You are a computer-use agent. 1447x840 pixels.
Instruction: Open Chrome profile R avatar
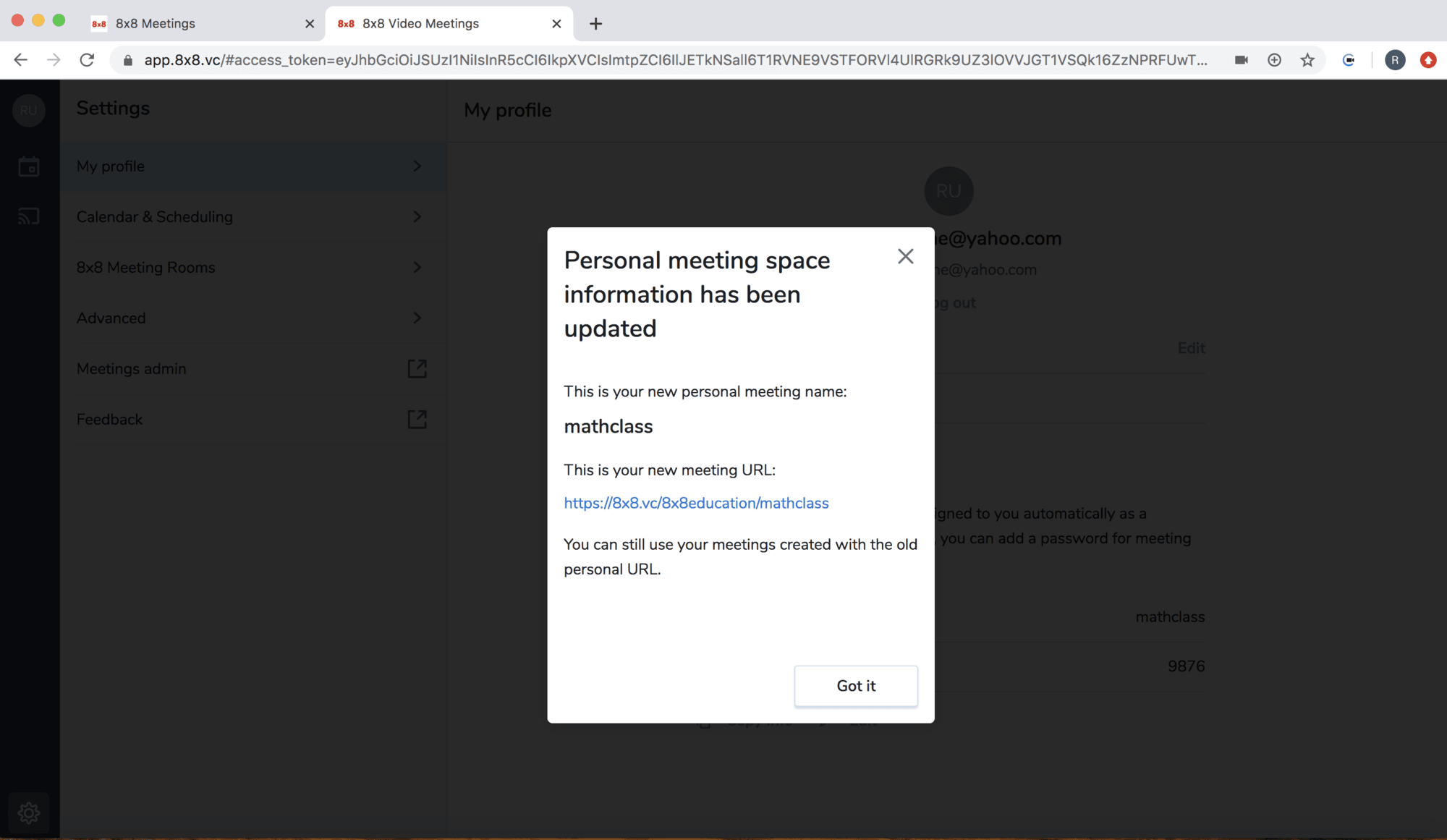1394,60
